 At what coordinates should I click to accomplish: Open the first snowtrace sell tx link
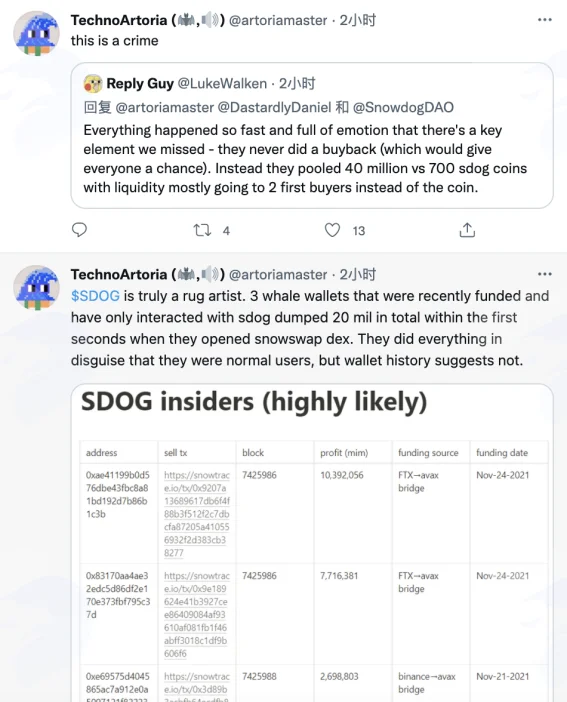[x=197, y=514]
